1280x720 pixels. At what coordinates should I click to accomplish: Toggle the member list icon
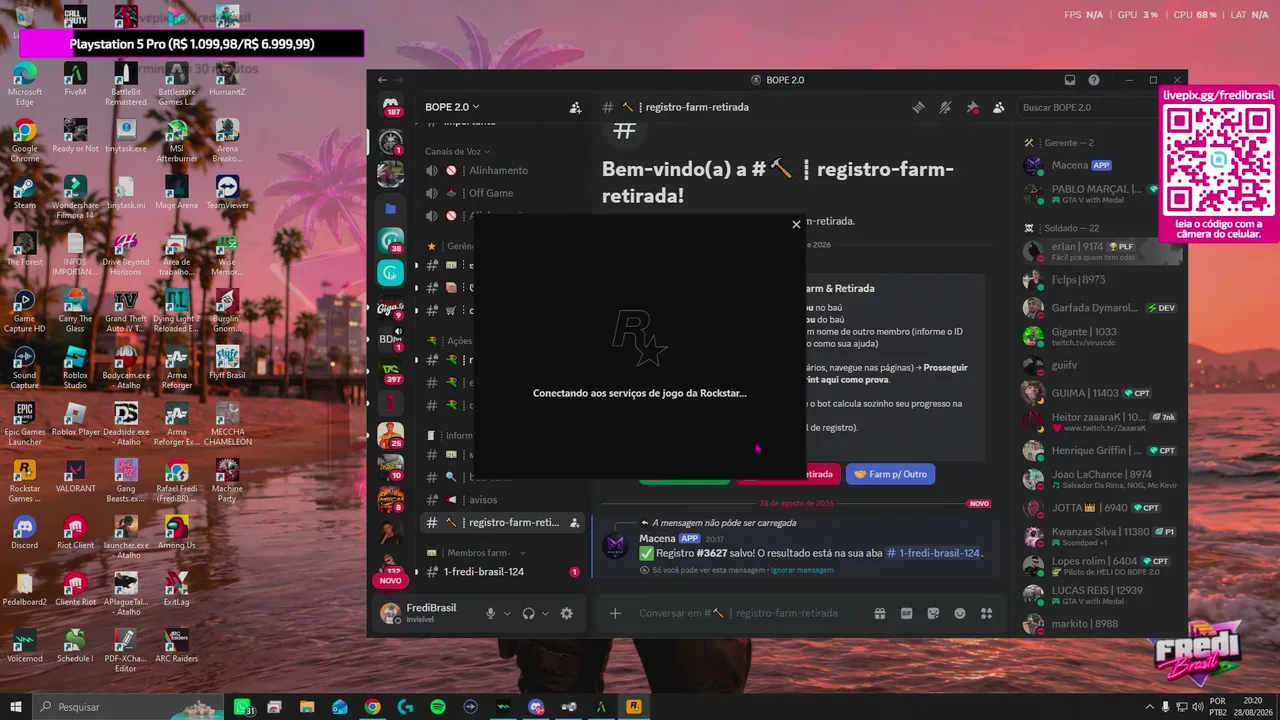tap(998, 107)
